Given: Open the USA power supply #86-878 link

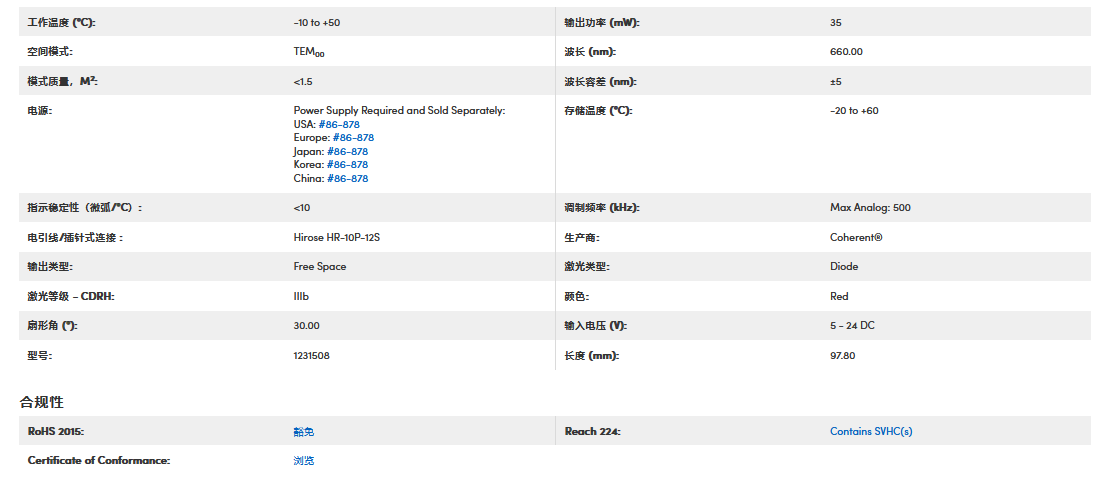Looking at the screenshot, I should [339, 125].
